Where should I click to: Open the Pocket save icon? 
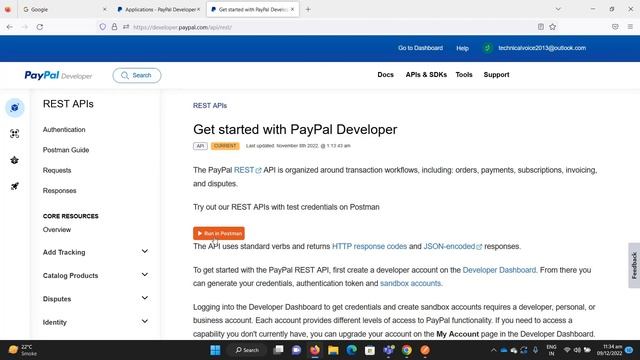point(615,27)
